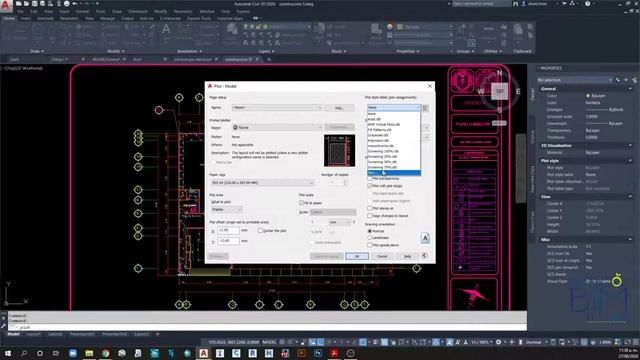
Task: Collapse the 3D Visualization section
Action: click(630, 145)
